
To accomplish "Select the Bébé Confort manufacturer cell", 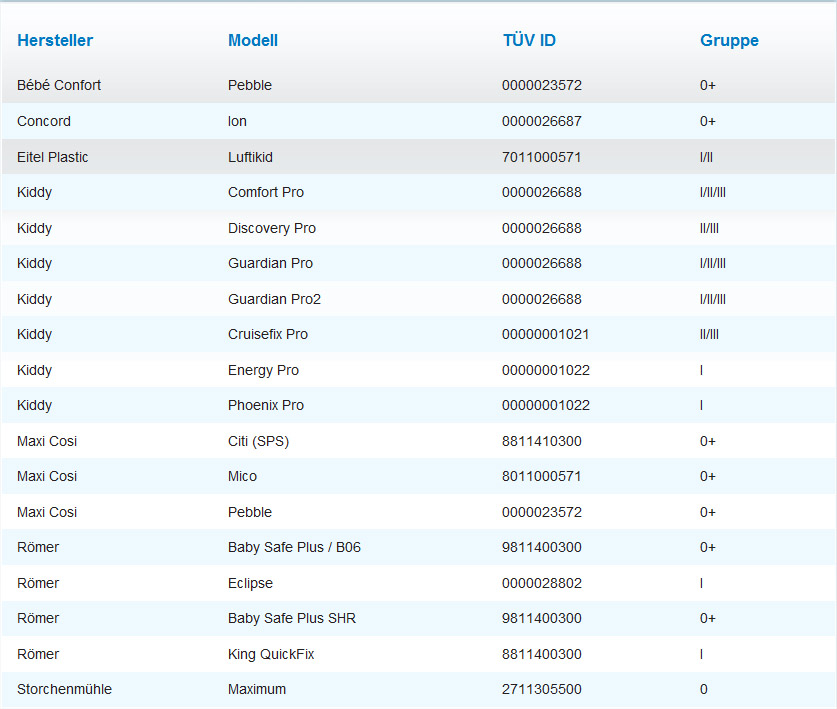I will click(59, 85).
